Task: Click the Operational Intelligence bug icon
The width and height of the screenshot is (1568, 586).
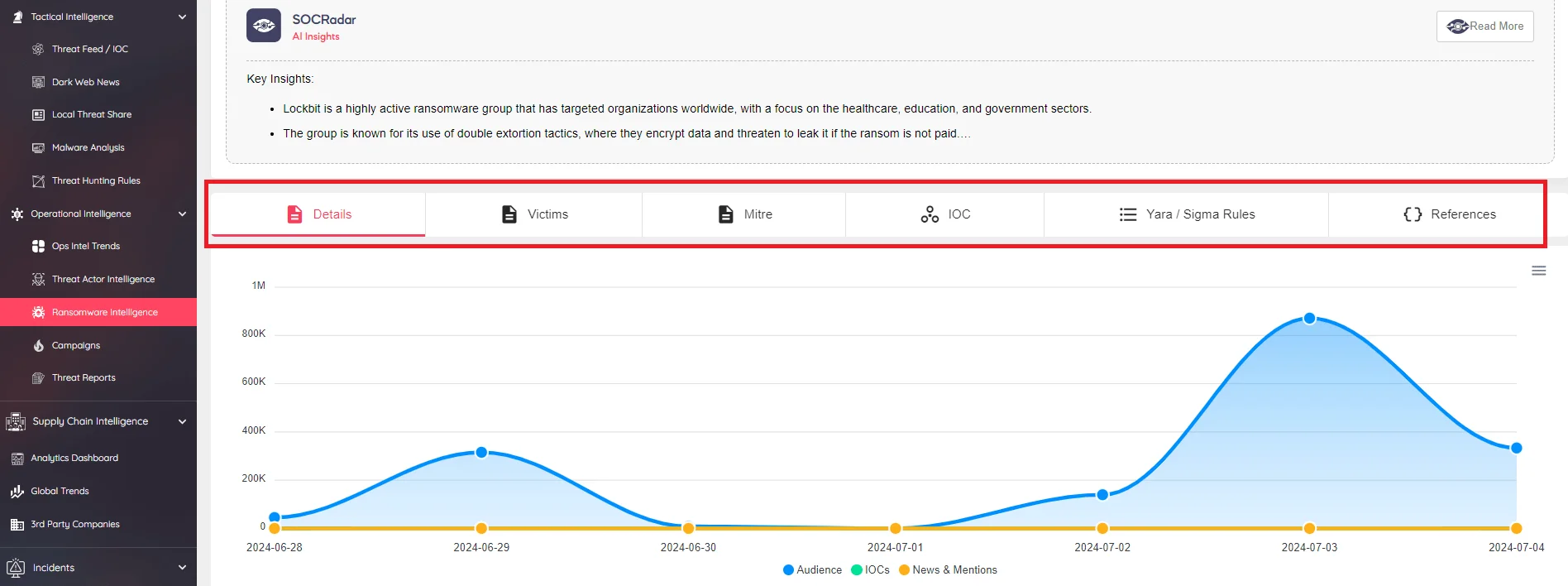Action: coord(17,214)
